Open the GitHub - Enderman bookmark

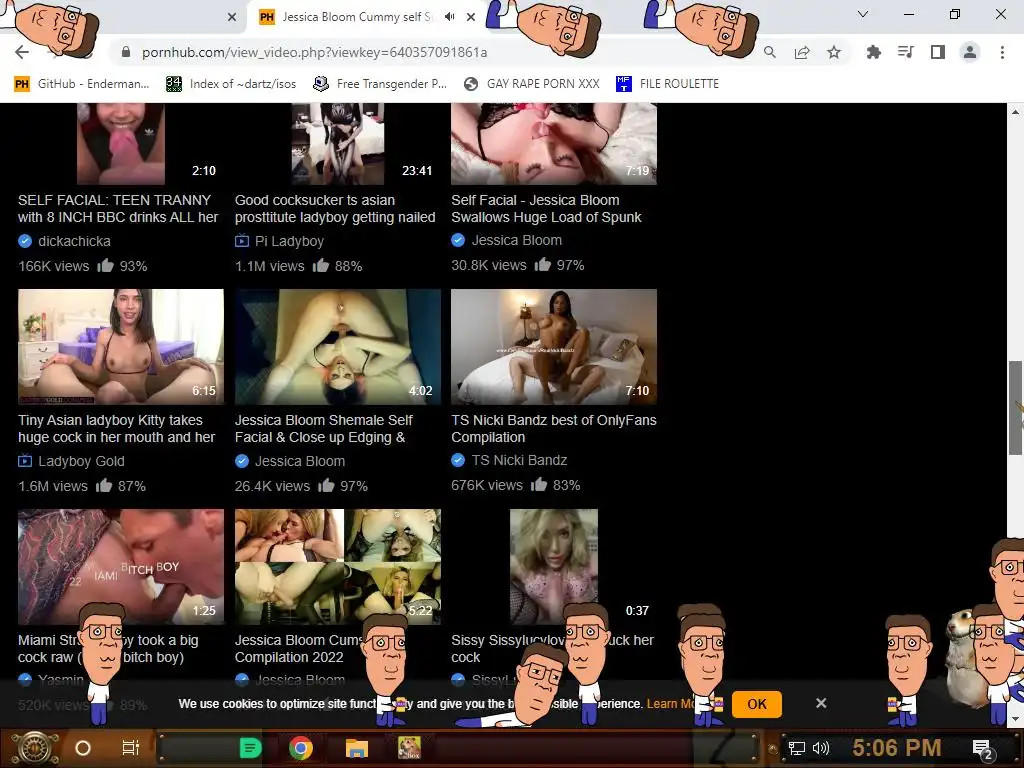[x=82, y=84]
